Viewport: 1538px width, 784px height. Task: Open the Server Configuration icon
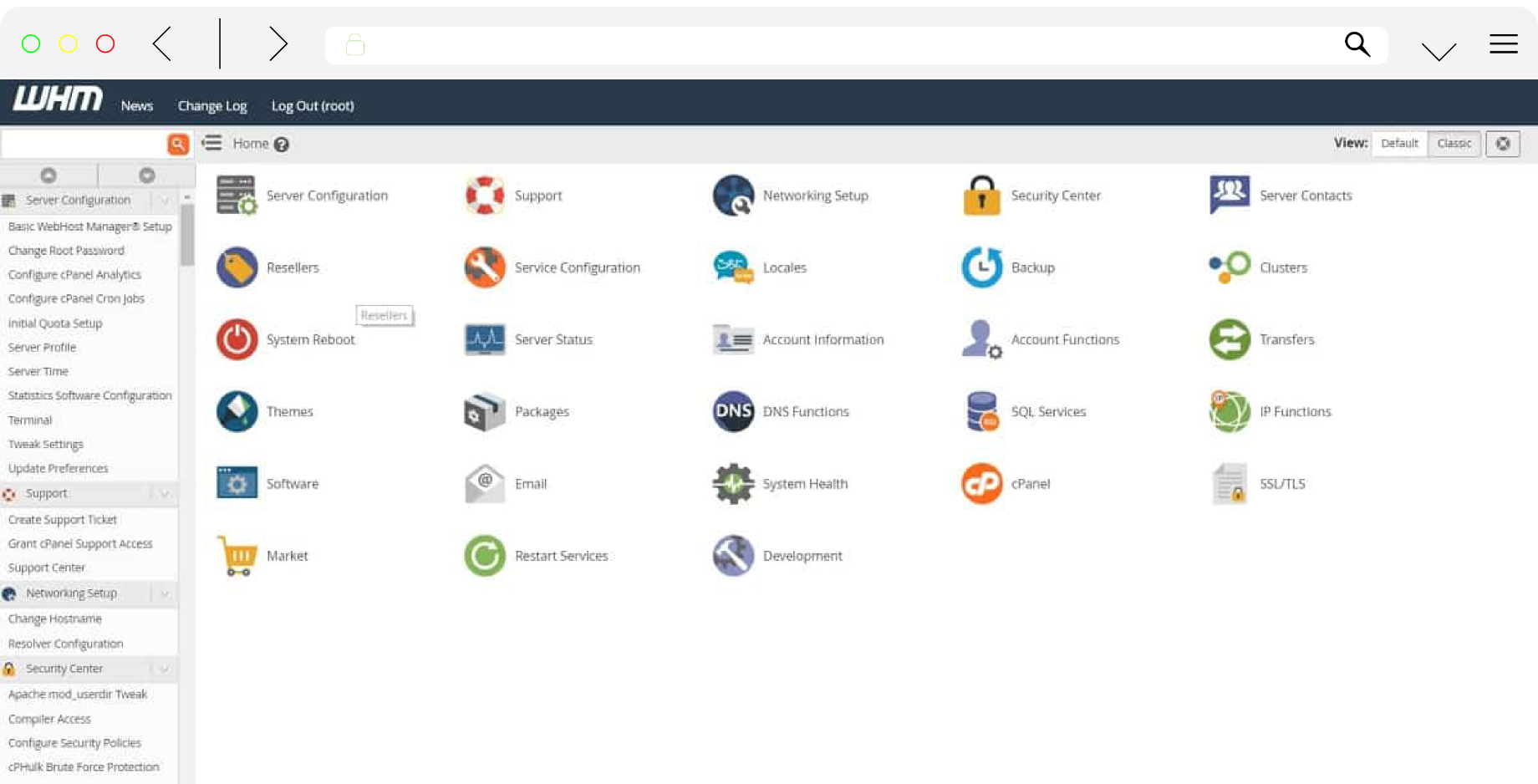237,196
